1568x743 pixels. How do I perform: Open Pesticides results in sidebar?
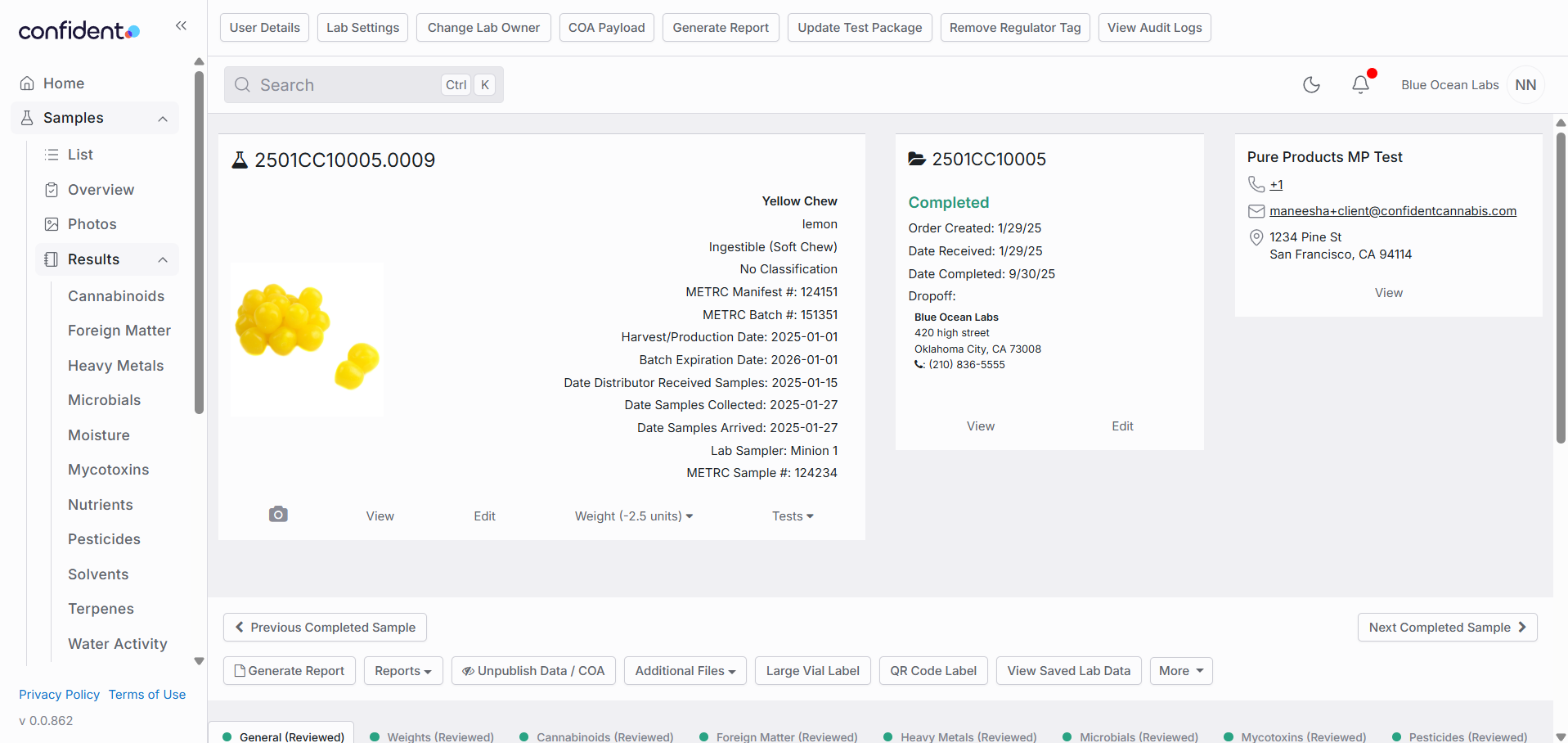coord(105,538)
